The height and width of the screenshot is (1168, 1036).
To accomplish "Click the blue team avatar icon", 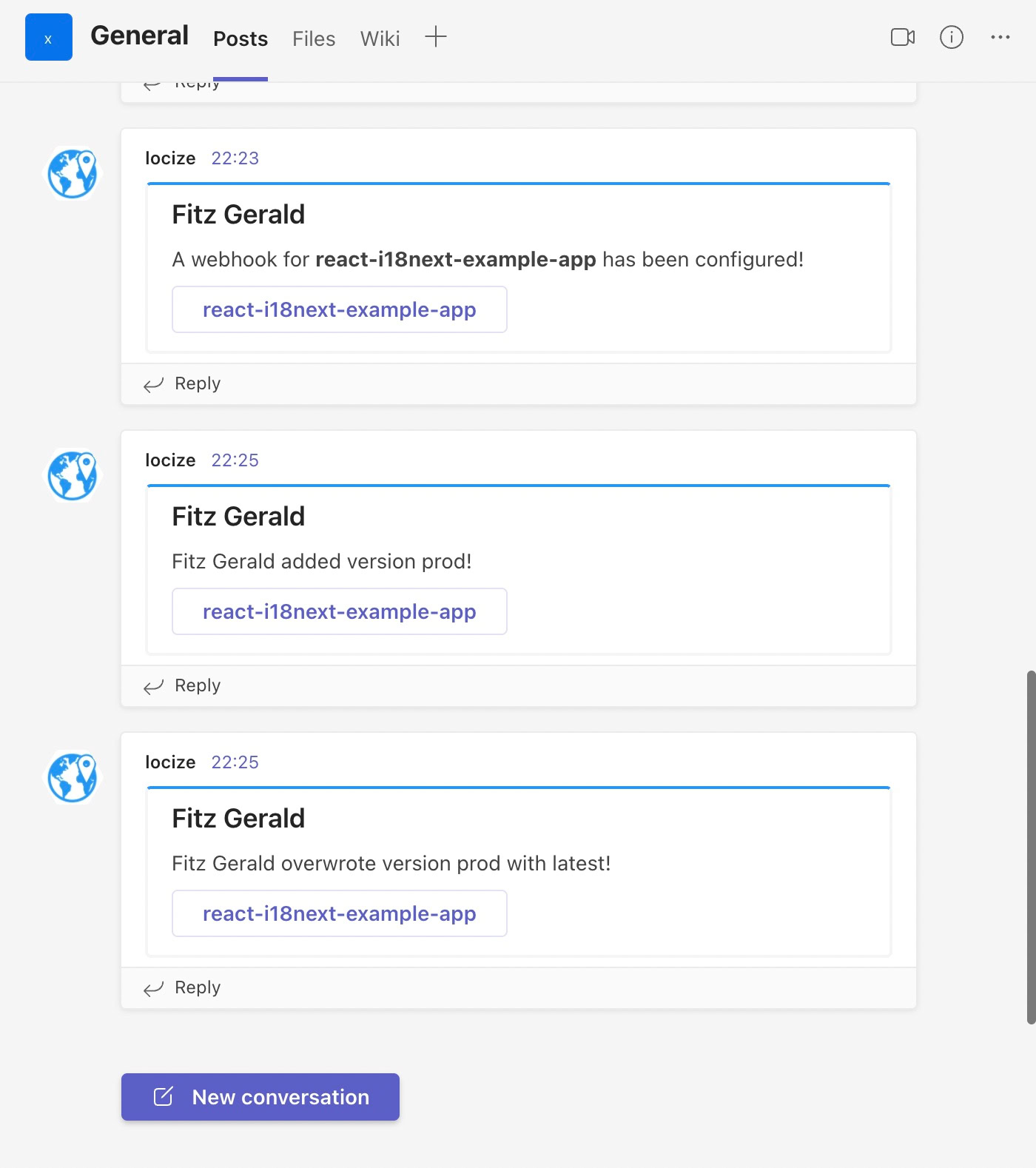I will click(x=49, y=37).
